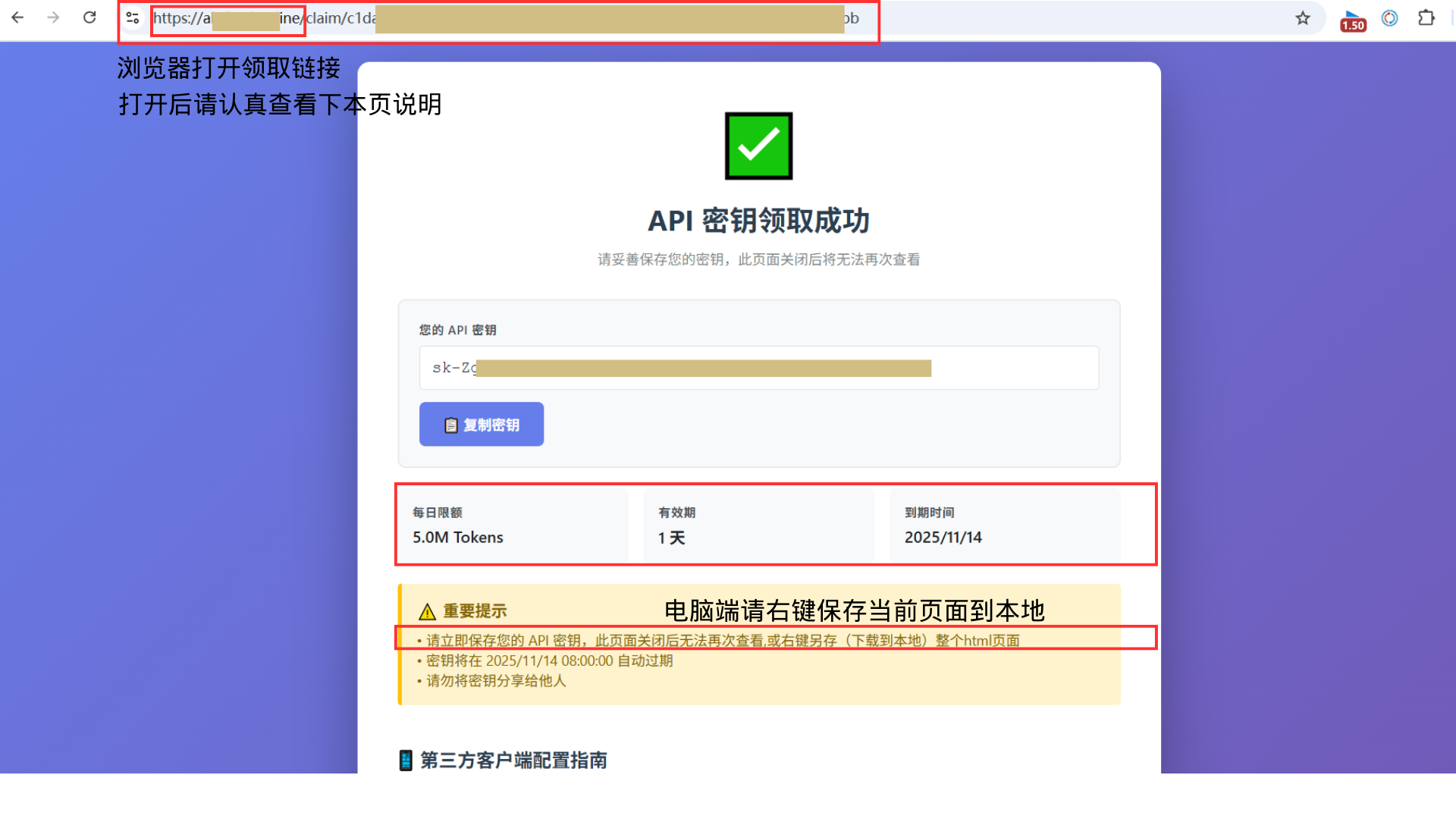This screenshot has height=819, width=1456.
Task: Click the 5.0M Tokens daily limit value
Action: click(x=457, y=537)
